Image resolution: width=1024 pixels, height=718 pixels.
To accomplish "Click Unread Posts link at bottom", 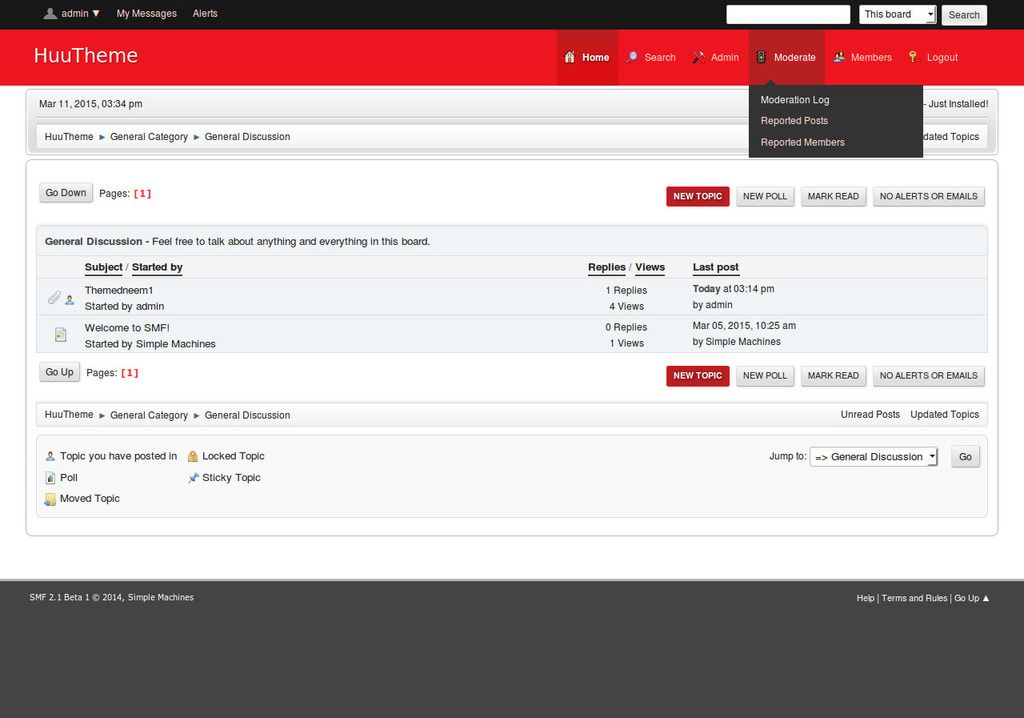I will tap(870, 414).
